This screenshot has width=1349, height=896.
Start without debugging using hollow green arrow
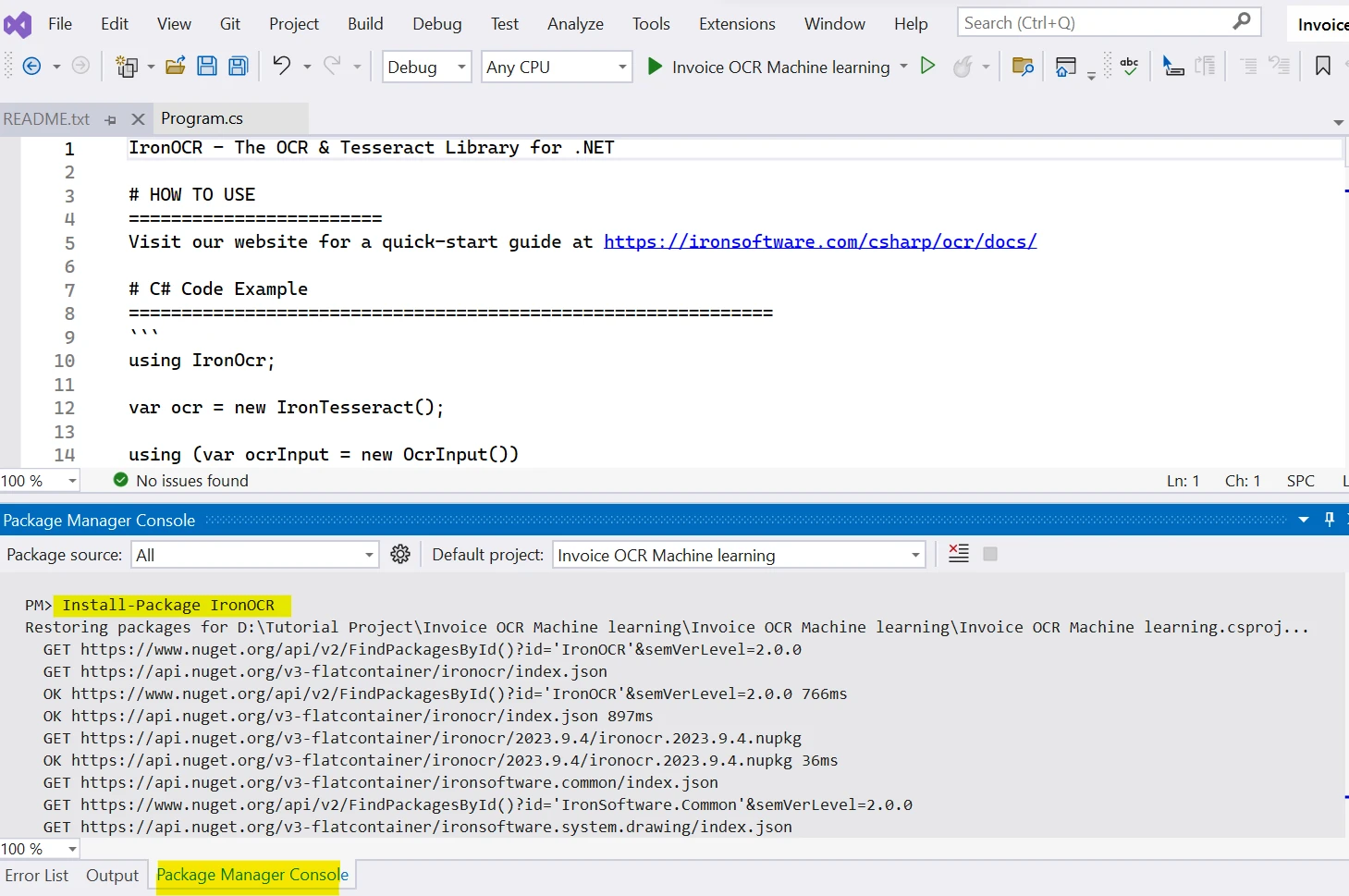pyautogui.click(x=927, y=66)
